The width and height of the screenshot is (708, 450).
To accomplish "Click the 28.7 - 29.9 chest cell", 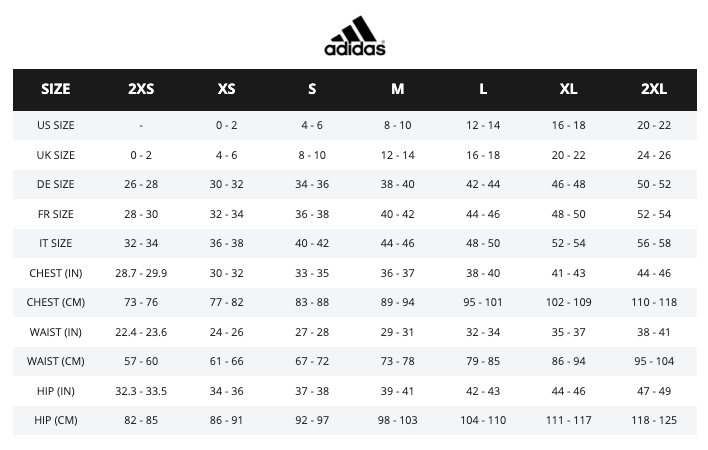I will (x=141, y=273).
